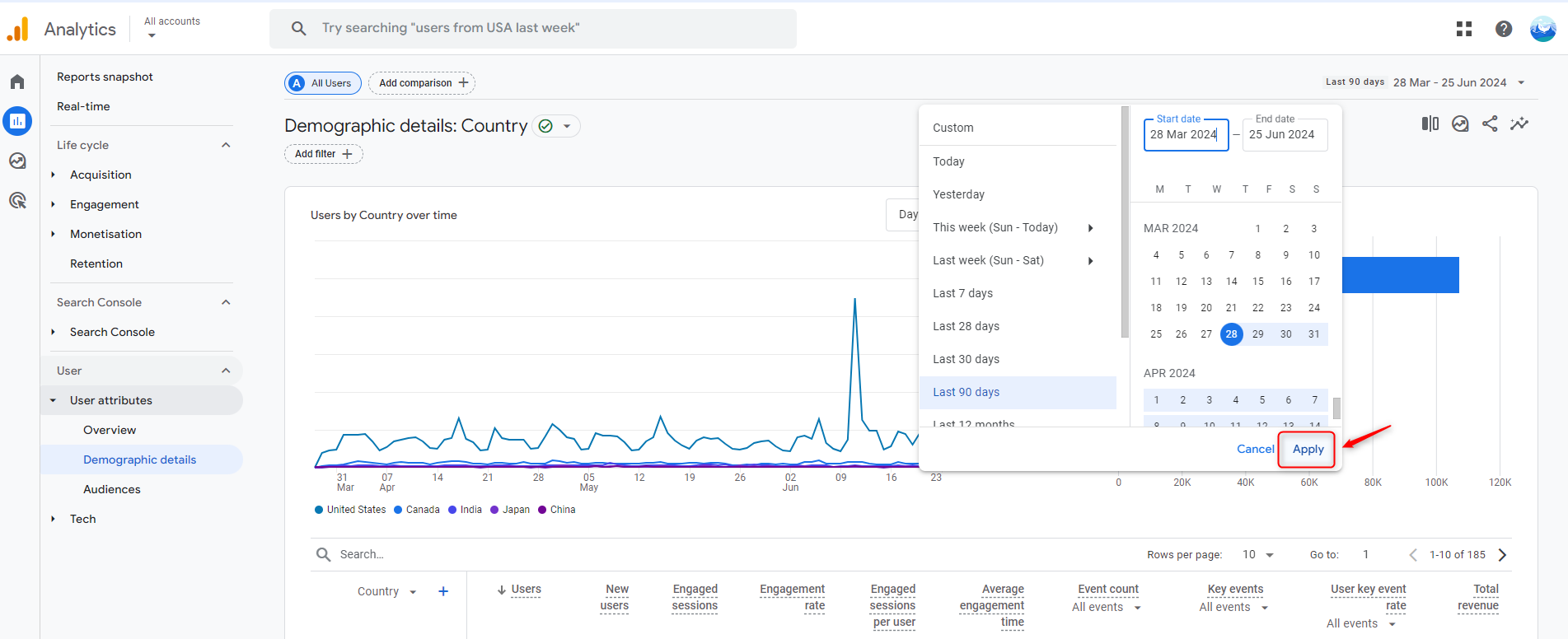This screenshot has width=1568, height=639.
Task: Click the search magnifier icon in top bar
Action: point(299,29)
